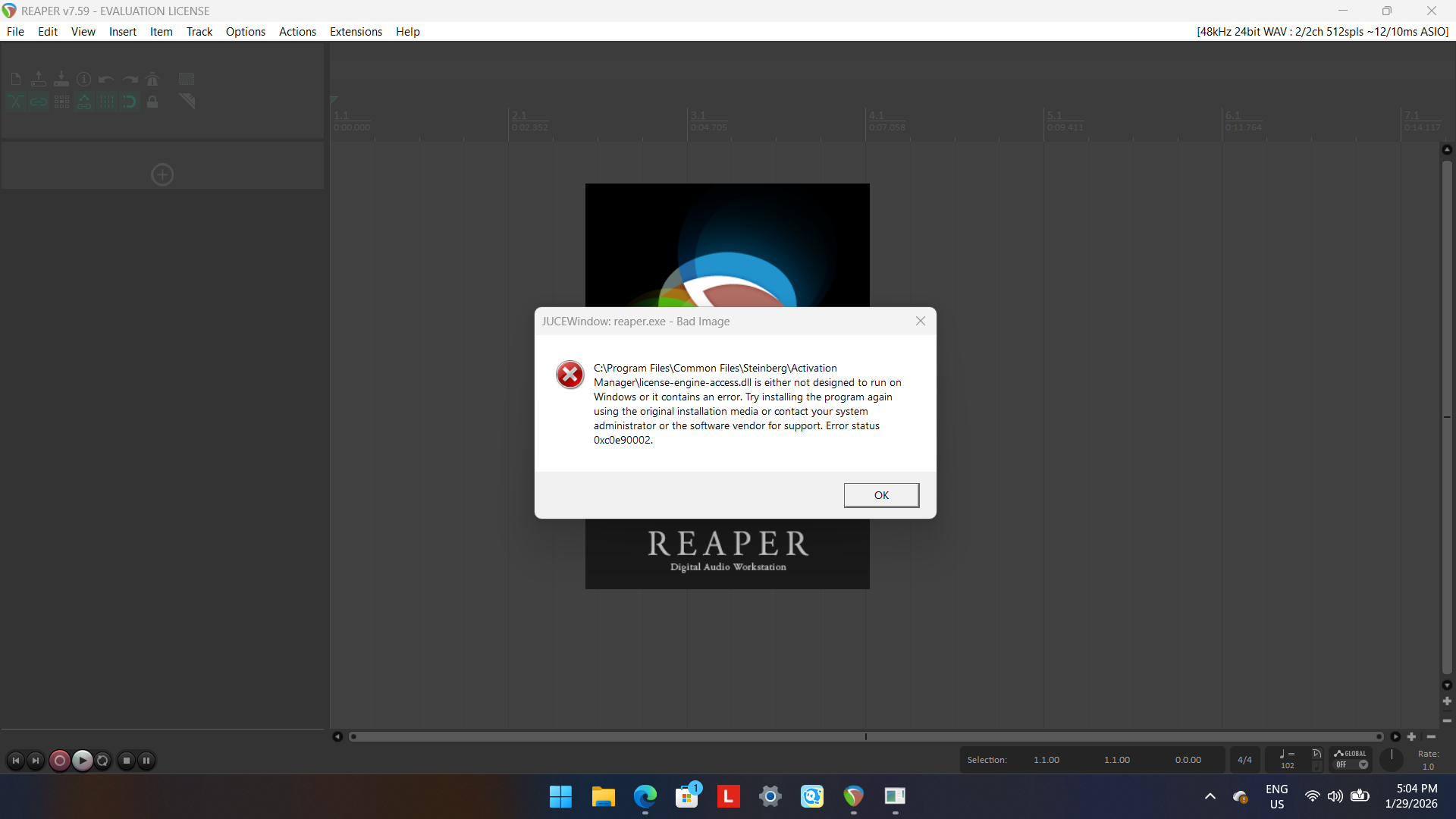Click the REAPER icon in taskbar
This screenshot has width=1456, height=819.
[x=853, y=796]
